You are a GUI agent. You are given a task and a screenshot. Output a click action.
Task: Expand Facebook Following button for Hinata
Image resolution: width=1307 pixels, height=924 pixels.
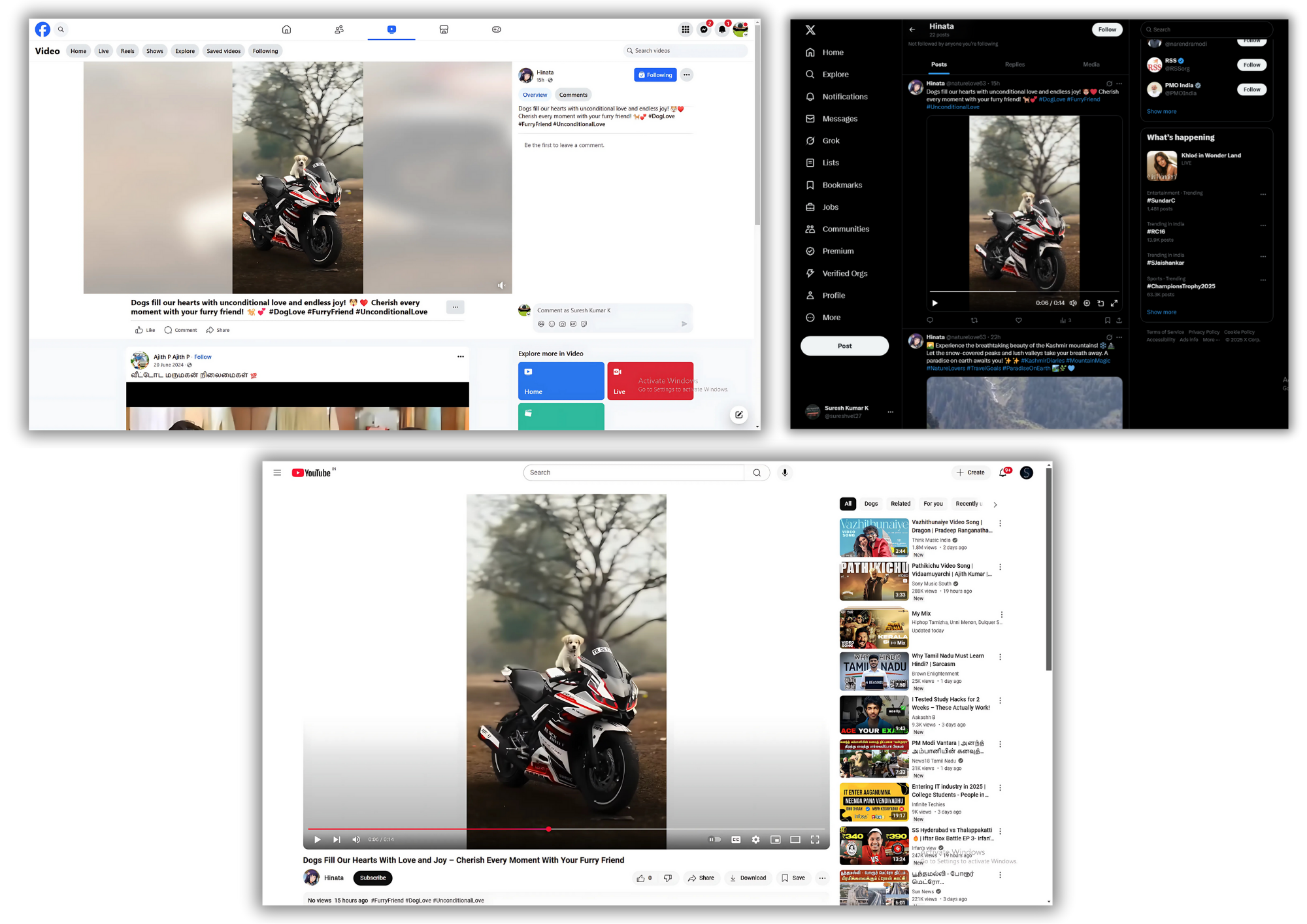tap(655, 75)
